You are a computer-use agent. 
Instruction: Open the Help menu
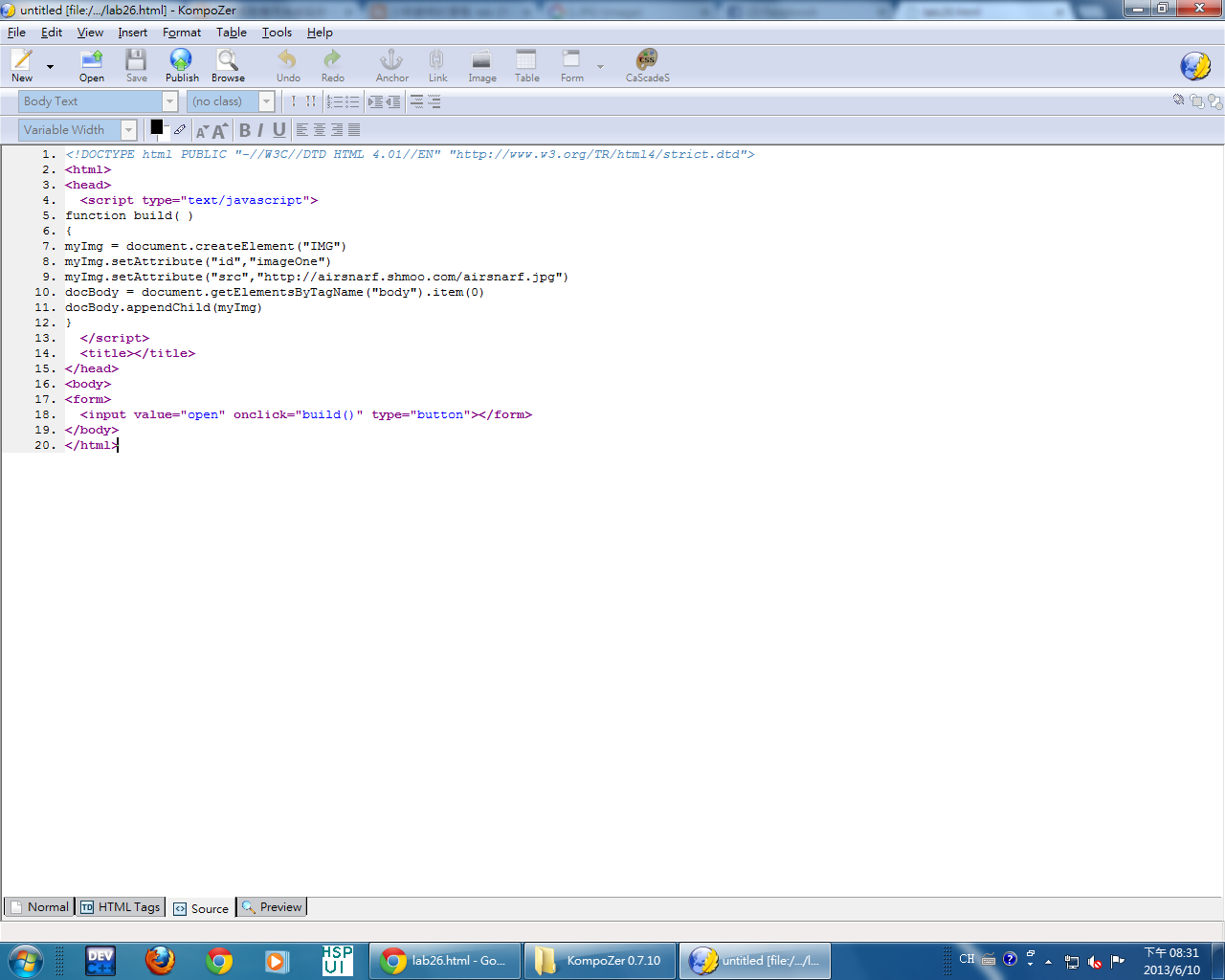tap(320, 33)
